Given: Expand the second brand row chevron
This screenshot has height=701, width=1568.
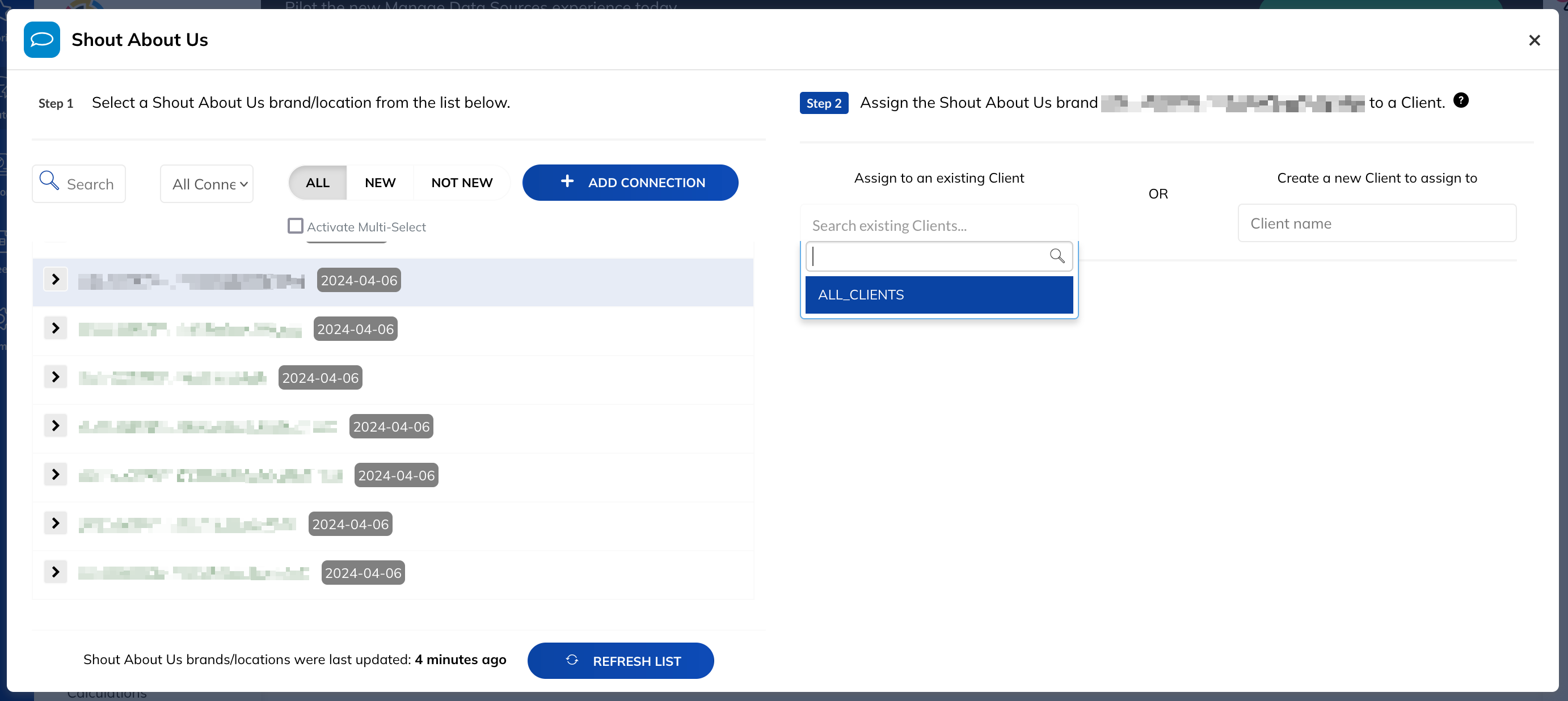Looking at the screenshot, I should [56, 328].
